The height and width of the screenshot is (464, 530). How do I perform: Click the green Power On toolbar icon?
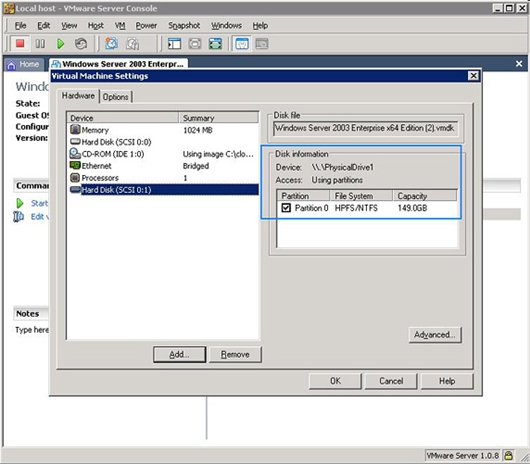point(61,44)
